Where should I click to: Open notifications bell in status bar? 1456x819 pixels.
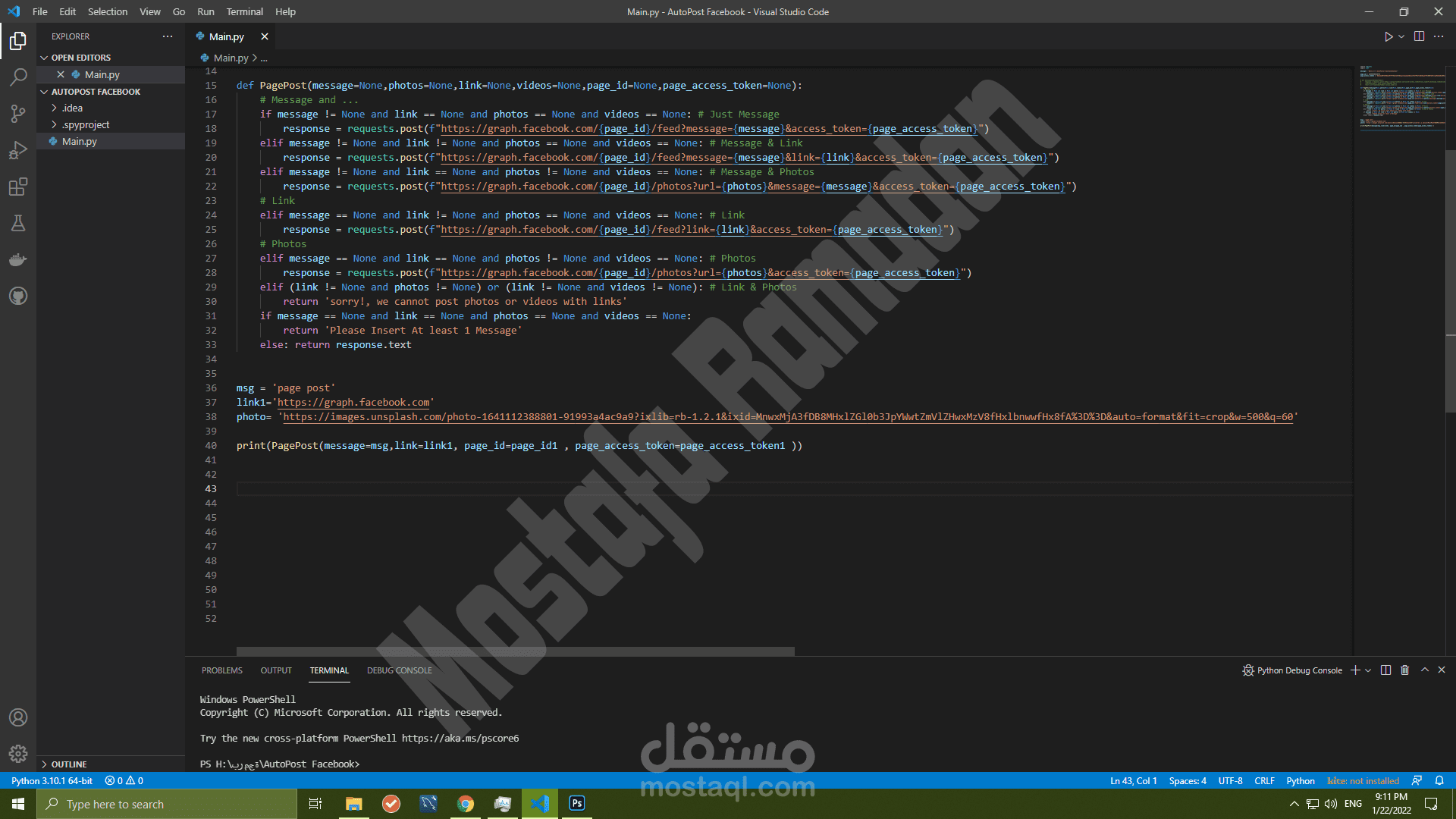click(x=1439, y=780)
